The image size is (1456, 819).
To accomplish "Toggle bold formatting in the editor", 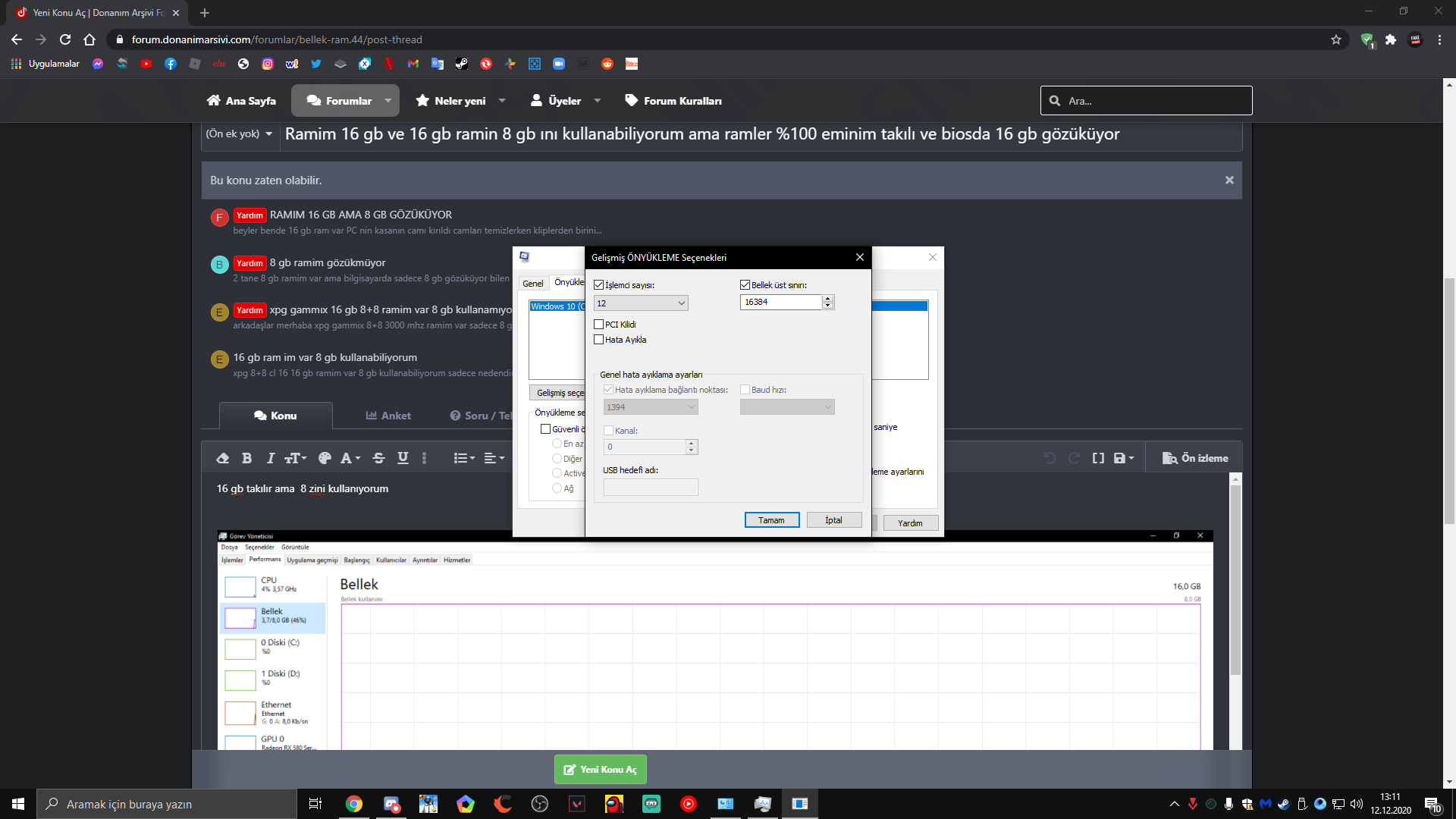I will tap(246, 458).
